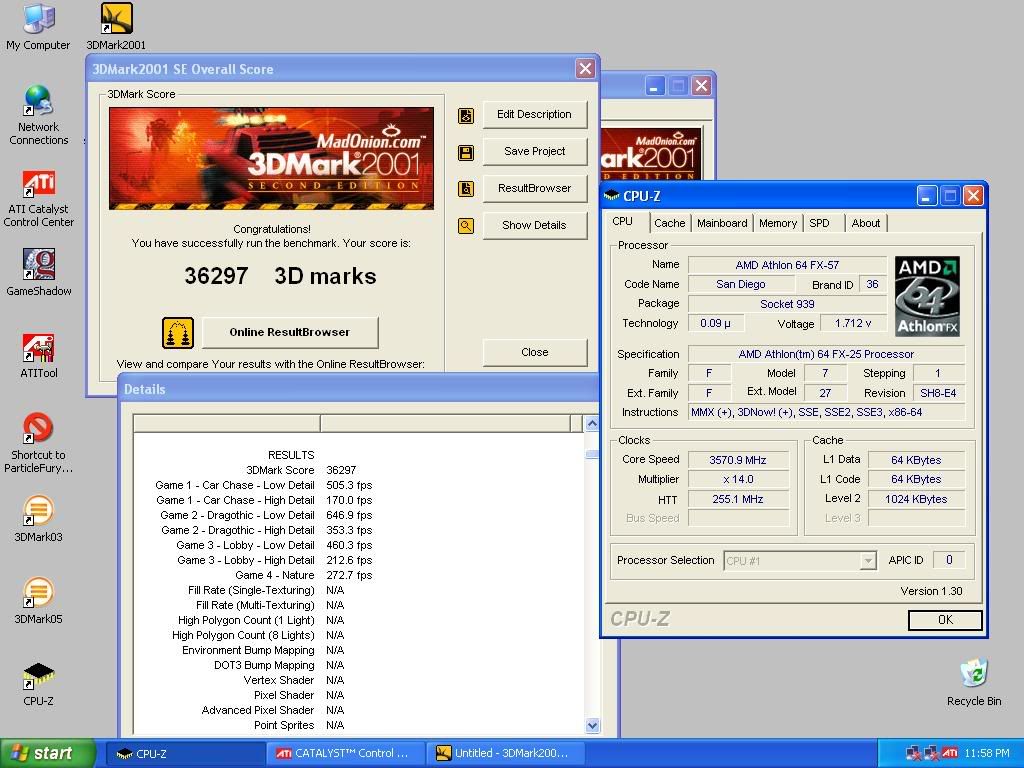Expand the Processor Selection dropdown
Viewport: 1024px width, 768px height.
[x=868, y=561]
